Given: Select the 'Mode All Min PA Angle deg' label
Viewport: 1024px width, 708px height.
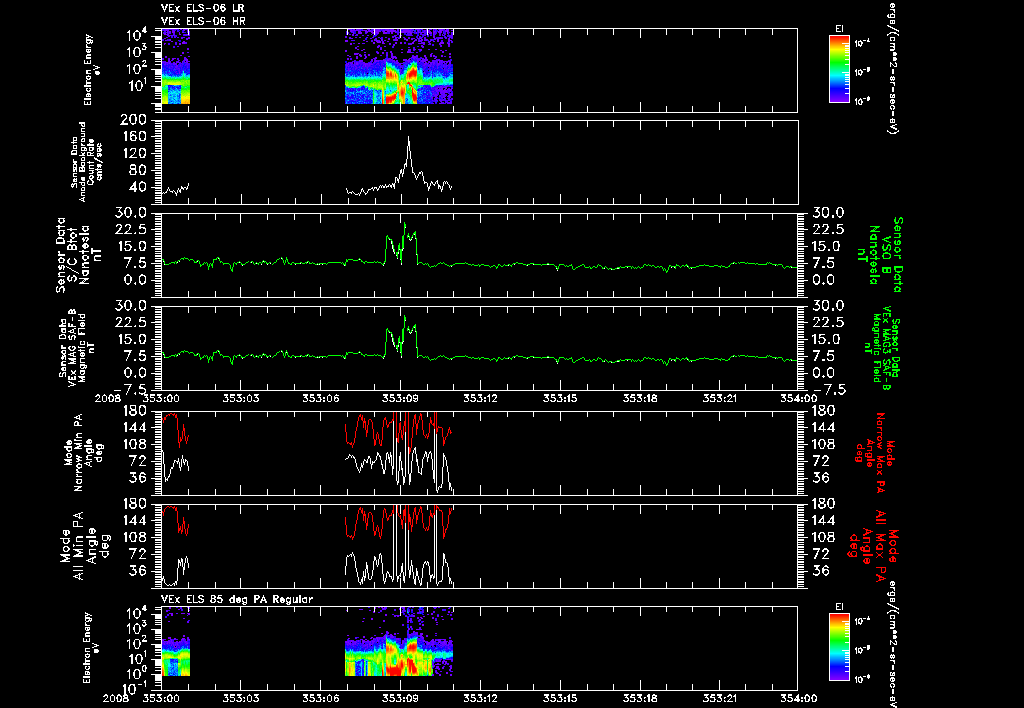Looking at the screenshot, I should pos(84,545).
